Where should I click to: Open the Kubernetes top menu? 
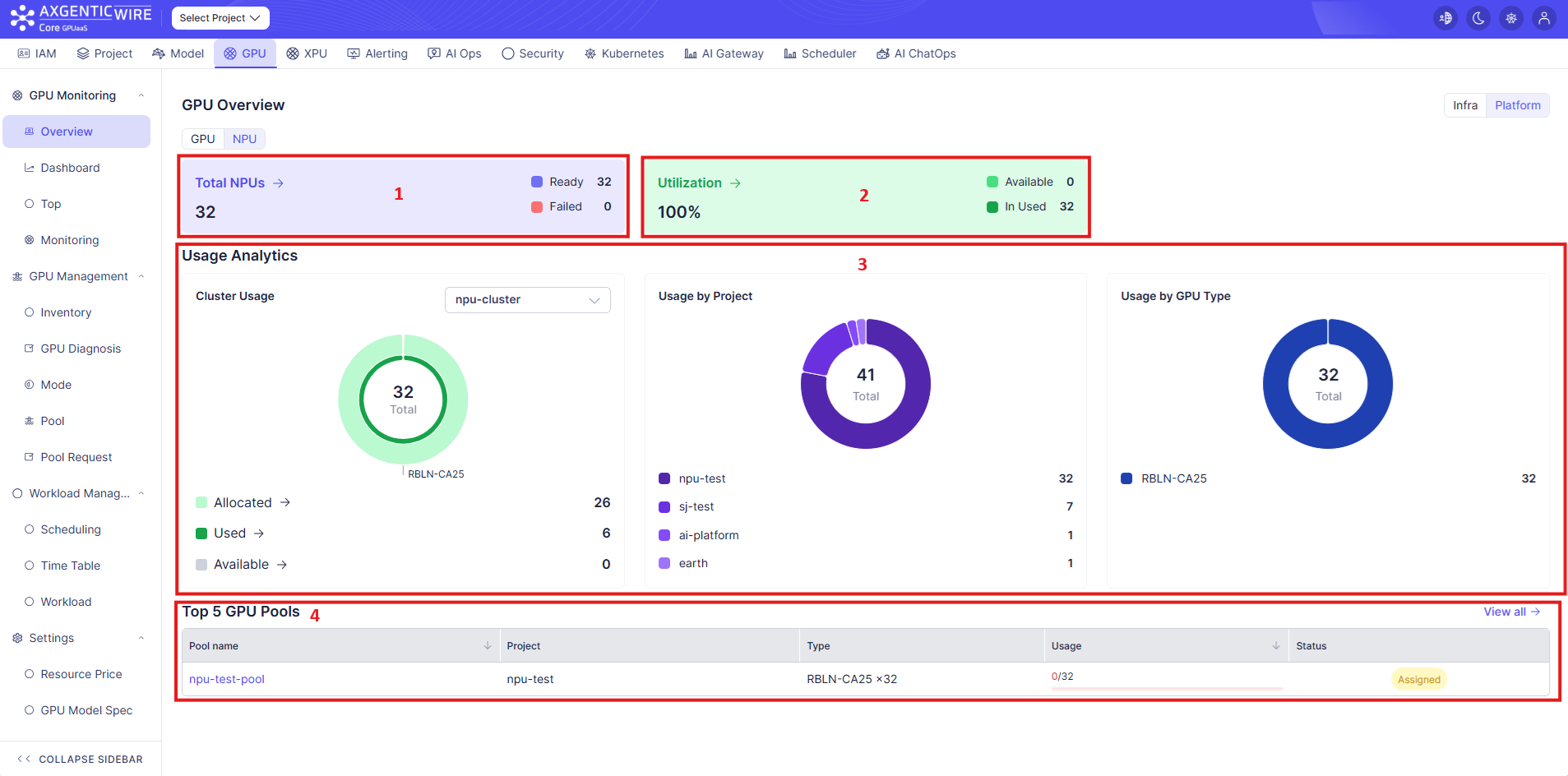(624, 53)
